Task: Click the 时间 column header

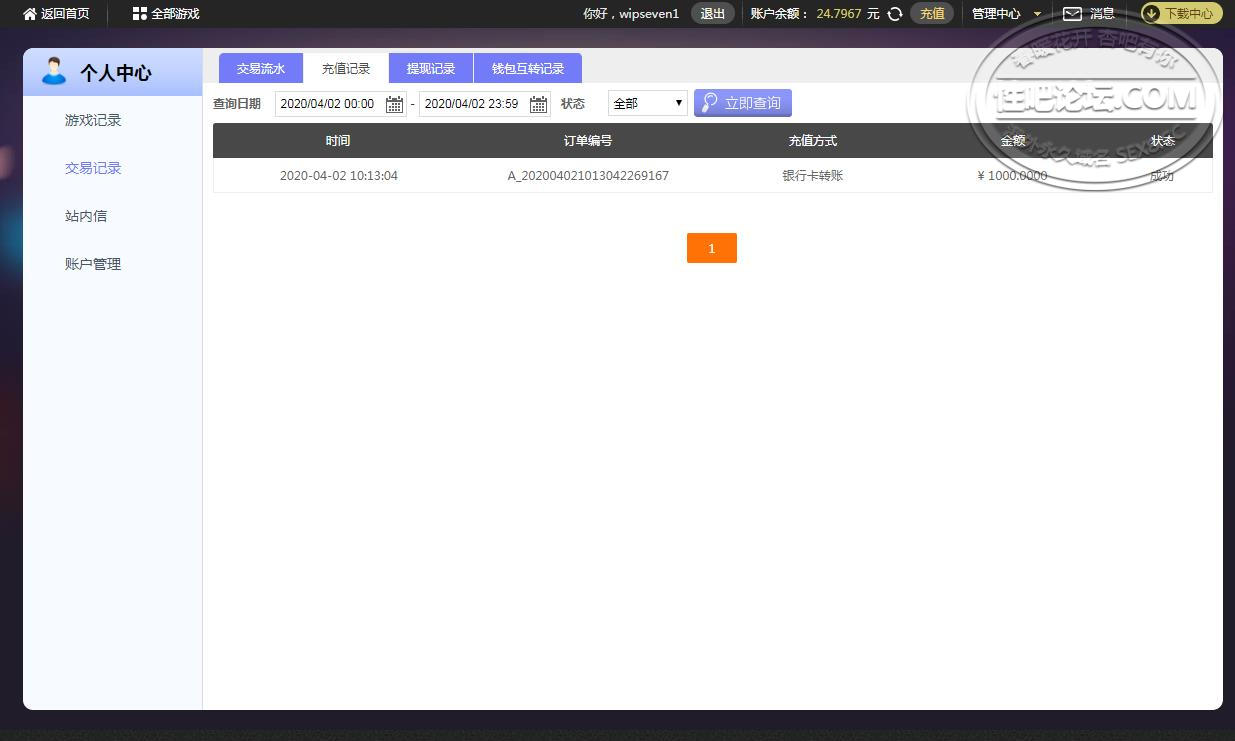Action: point(338,141)
